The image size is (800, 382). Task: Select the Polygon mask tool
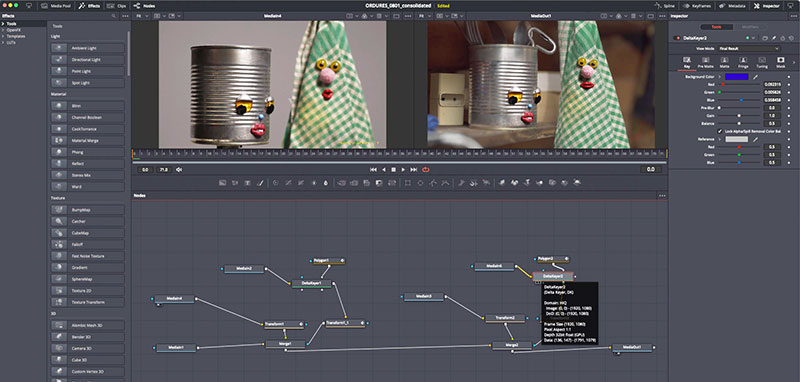pyautogui.click(x=433, y=183)
